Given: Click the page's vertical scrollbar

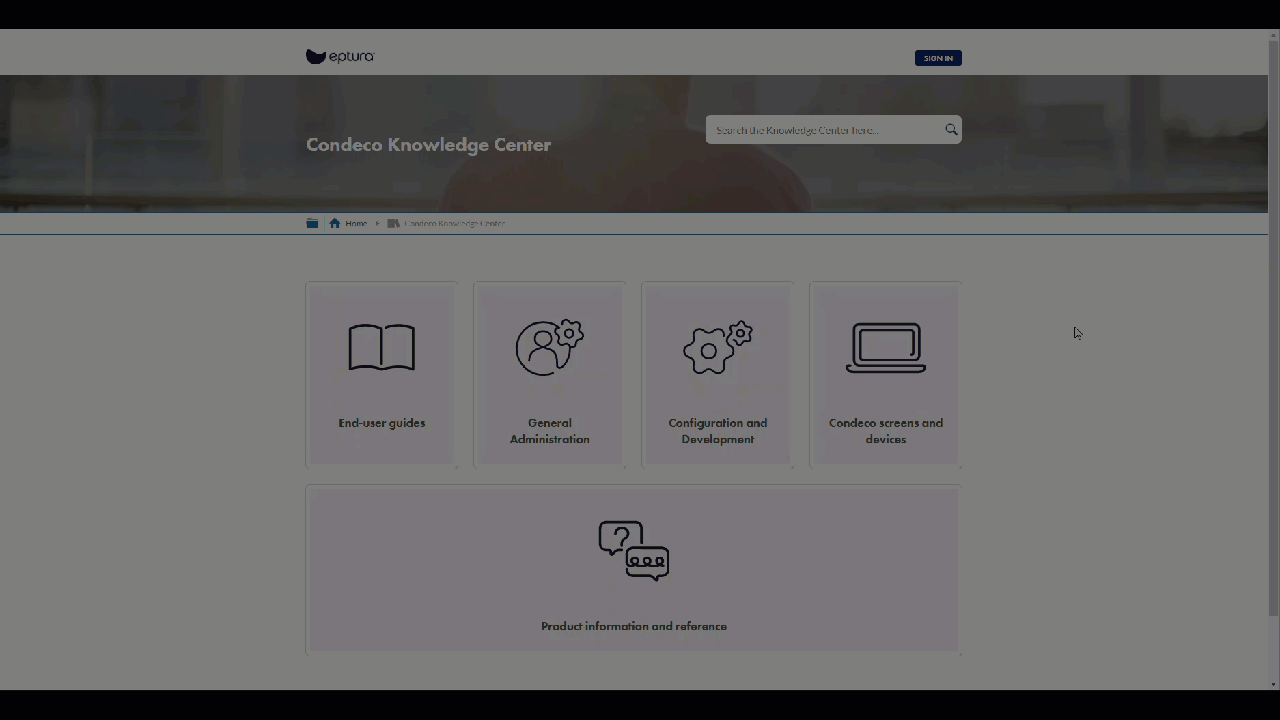Looking at the screenshot, I should pos(1273,330).
